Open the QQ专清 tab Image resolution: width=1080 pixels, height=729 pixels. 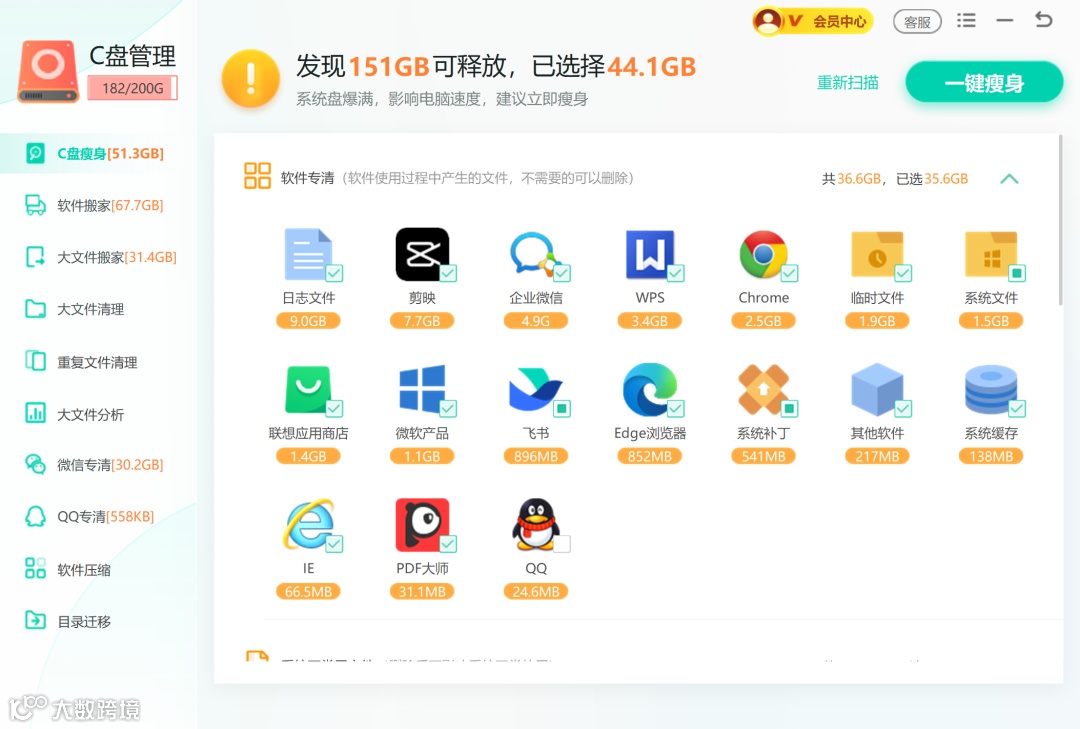tap(98, 516)
